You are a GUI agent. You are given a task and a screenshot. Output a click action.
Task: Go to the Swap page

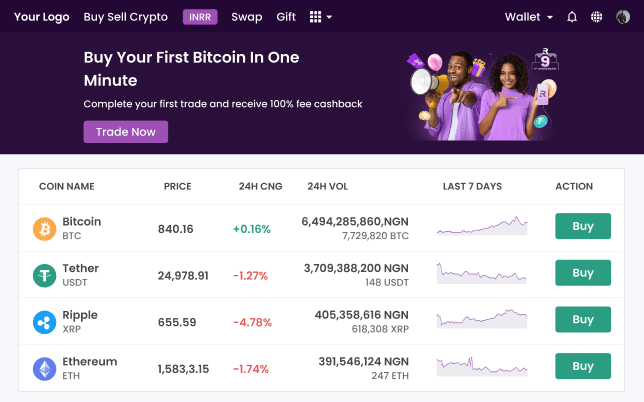coord(247,17)
